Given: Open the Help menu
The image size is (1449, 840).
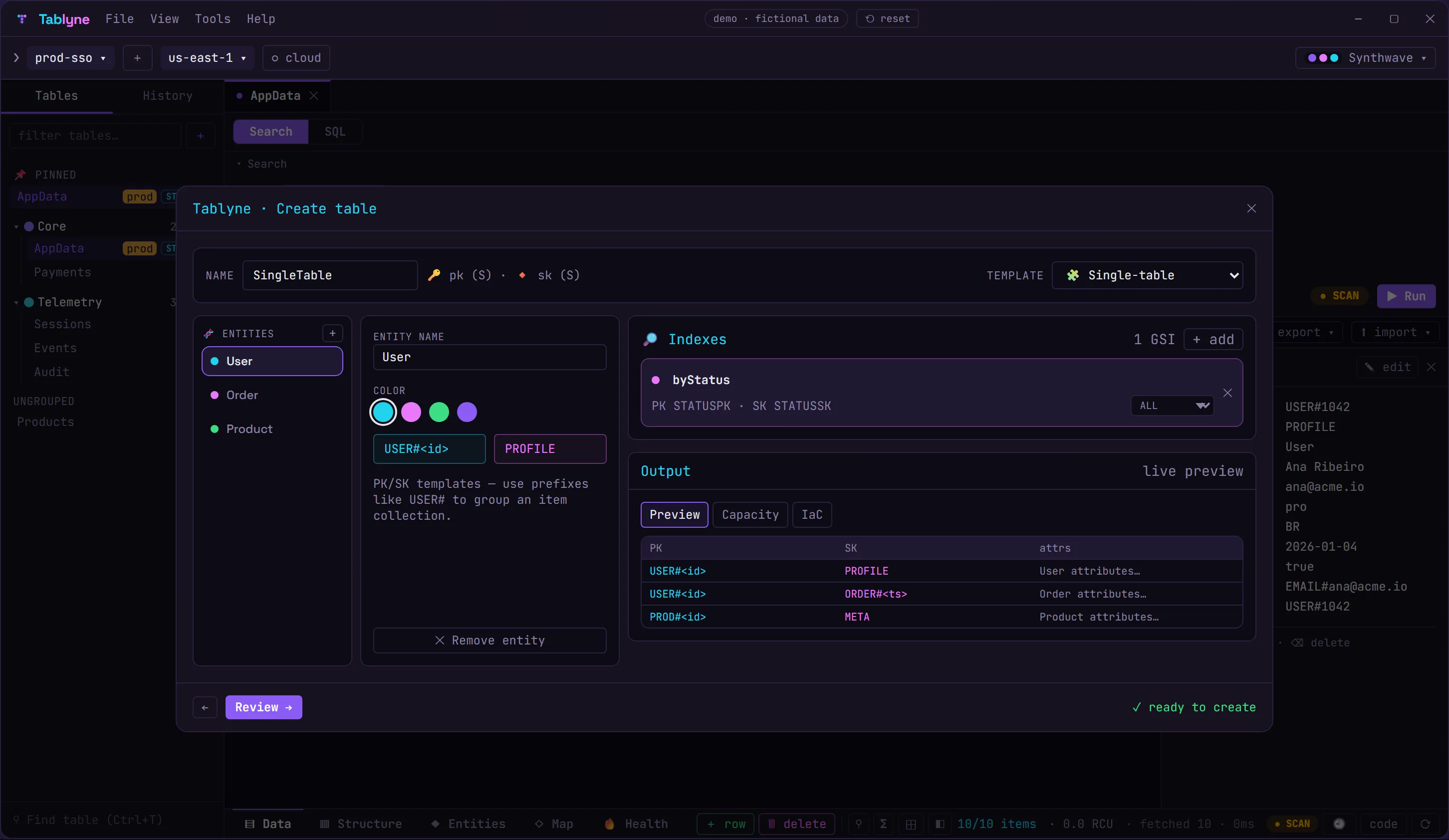Looking at the screenshot, I should point(261,19).
